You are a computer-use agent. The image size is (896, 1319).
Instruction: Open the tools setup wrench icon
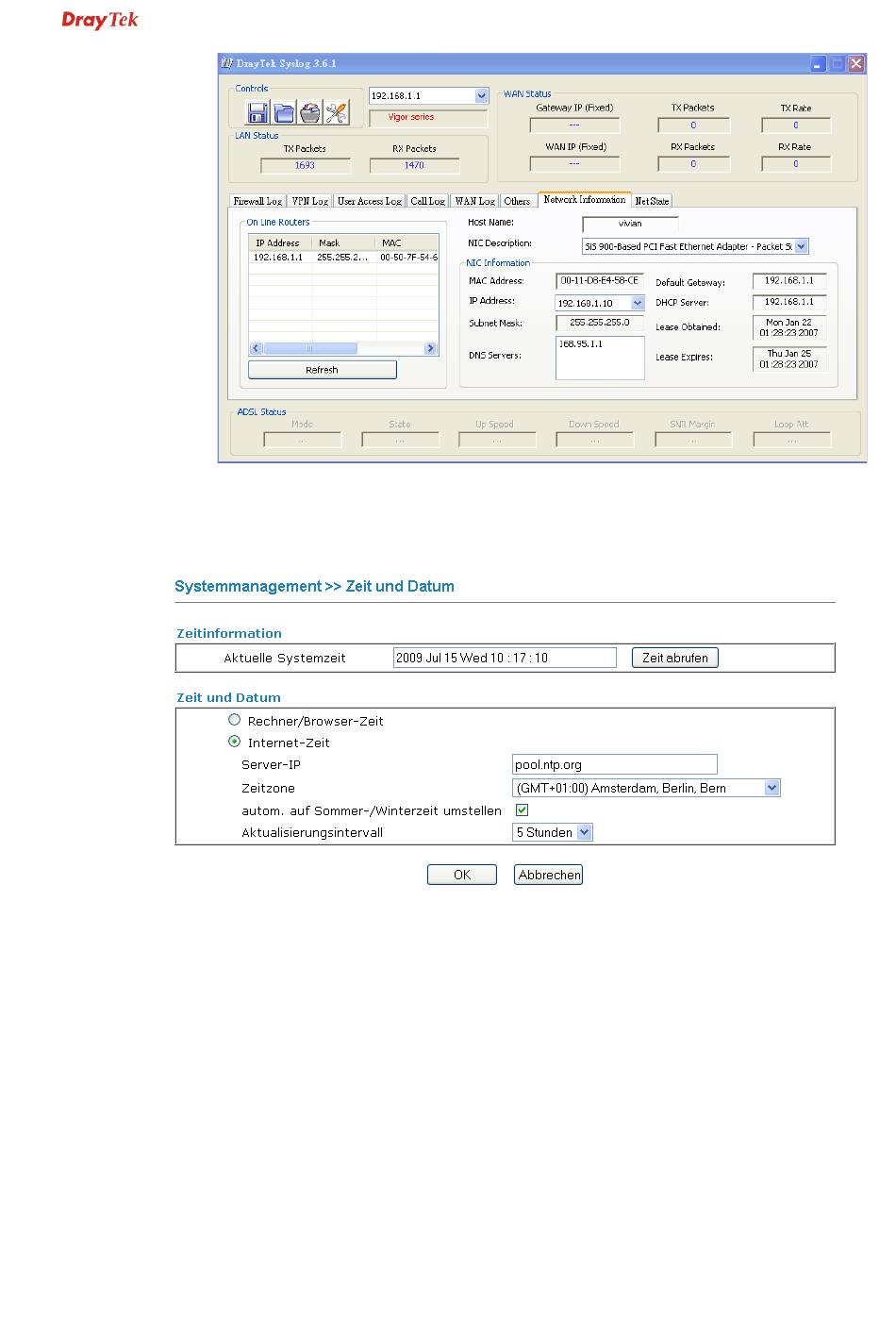click(336, 113)
